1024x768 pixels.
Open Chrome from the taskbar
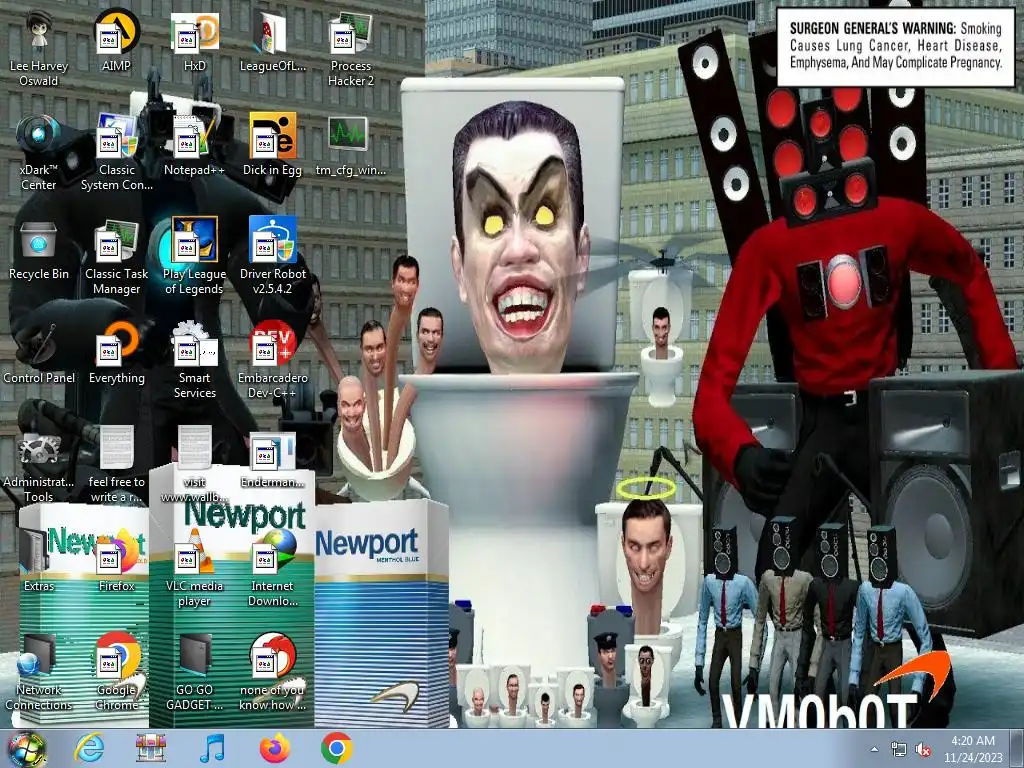[337, 748]
